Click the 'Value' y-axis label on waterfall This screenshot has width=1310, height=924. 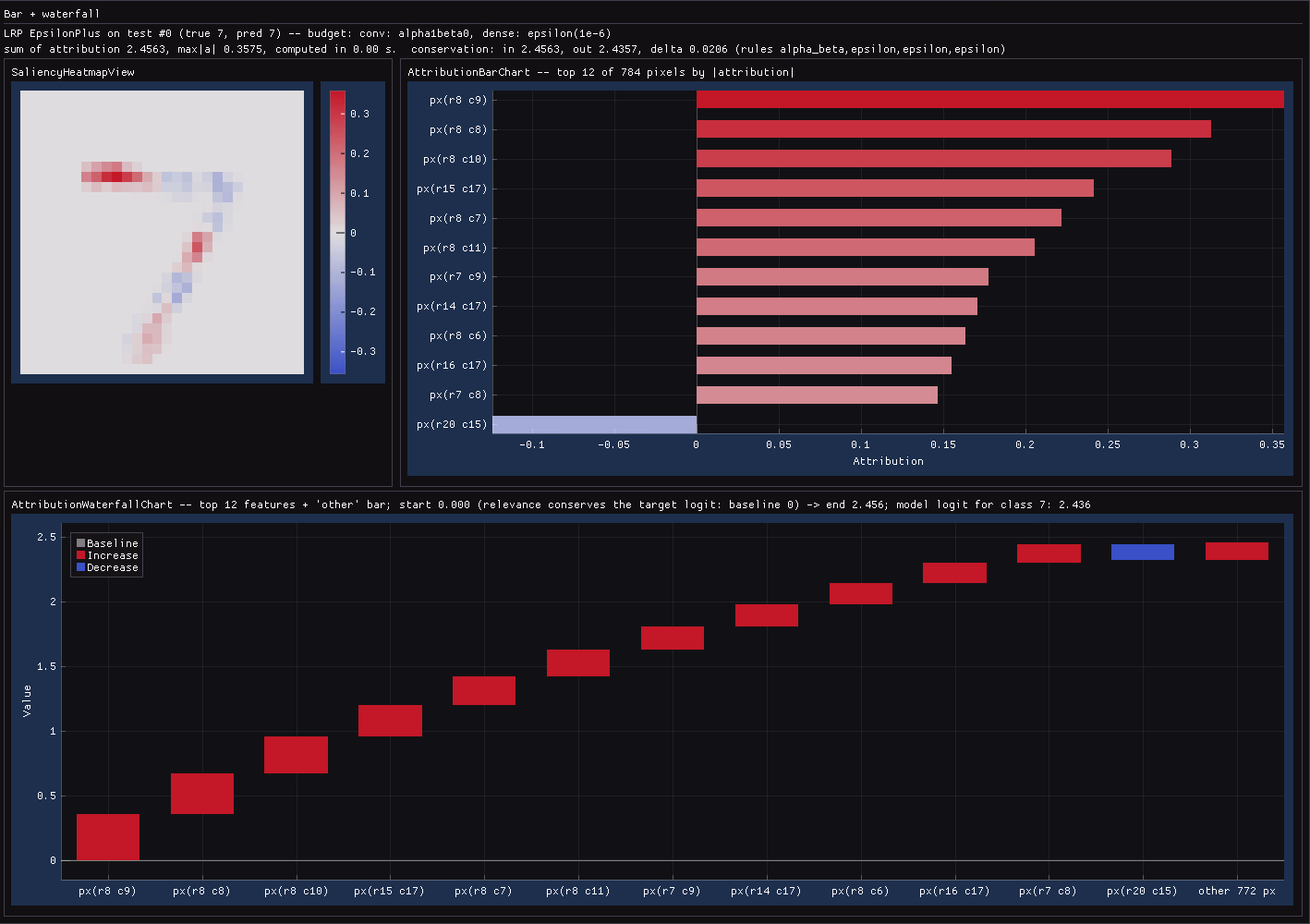pos(27,700)
